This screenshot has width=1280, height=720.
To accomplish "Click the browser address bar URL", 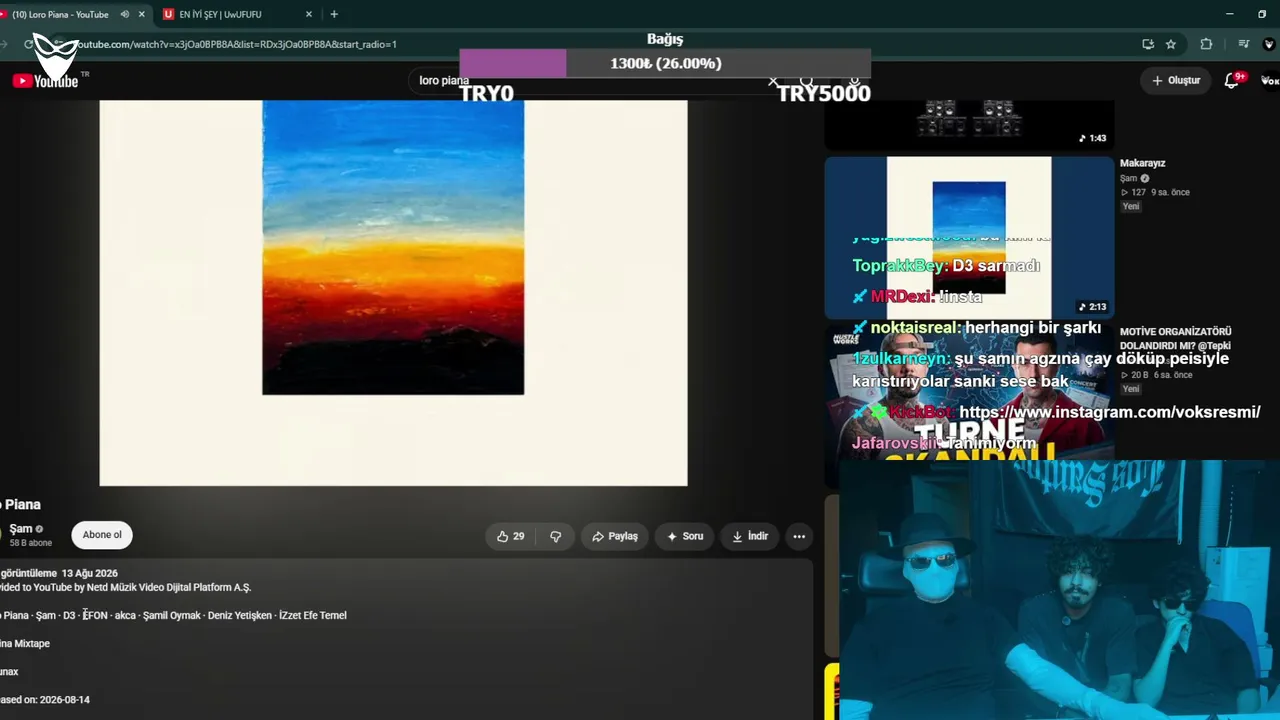I will pos(236,44).
